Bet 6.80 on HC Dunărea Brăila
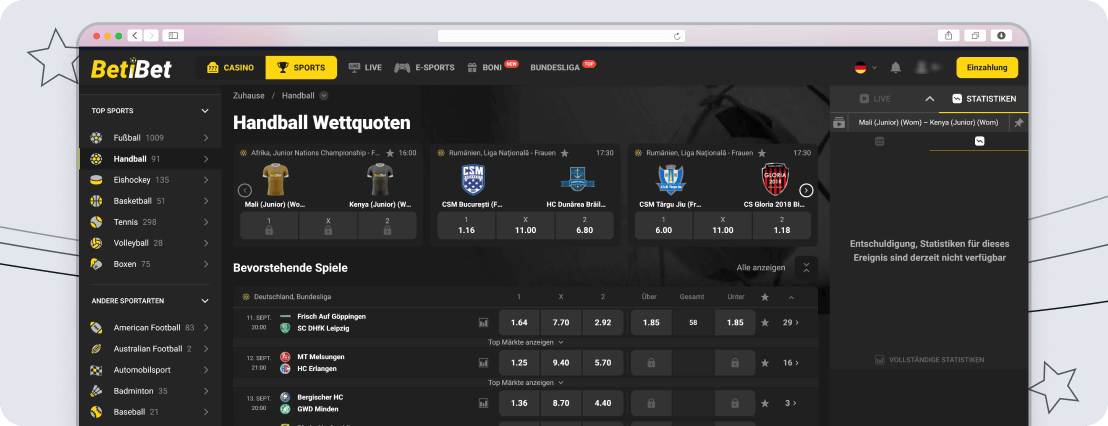The image size is (1108, 426). [584, 225]
